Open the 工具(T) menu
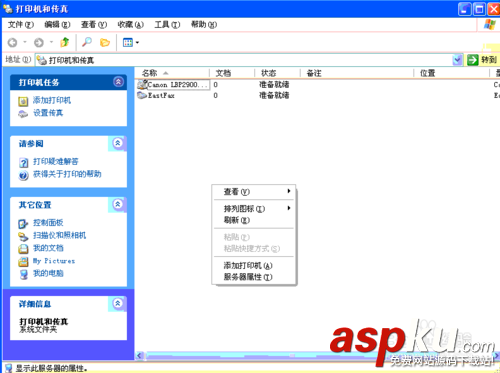Viewport: 500px width, 373px height. [167, 25]
